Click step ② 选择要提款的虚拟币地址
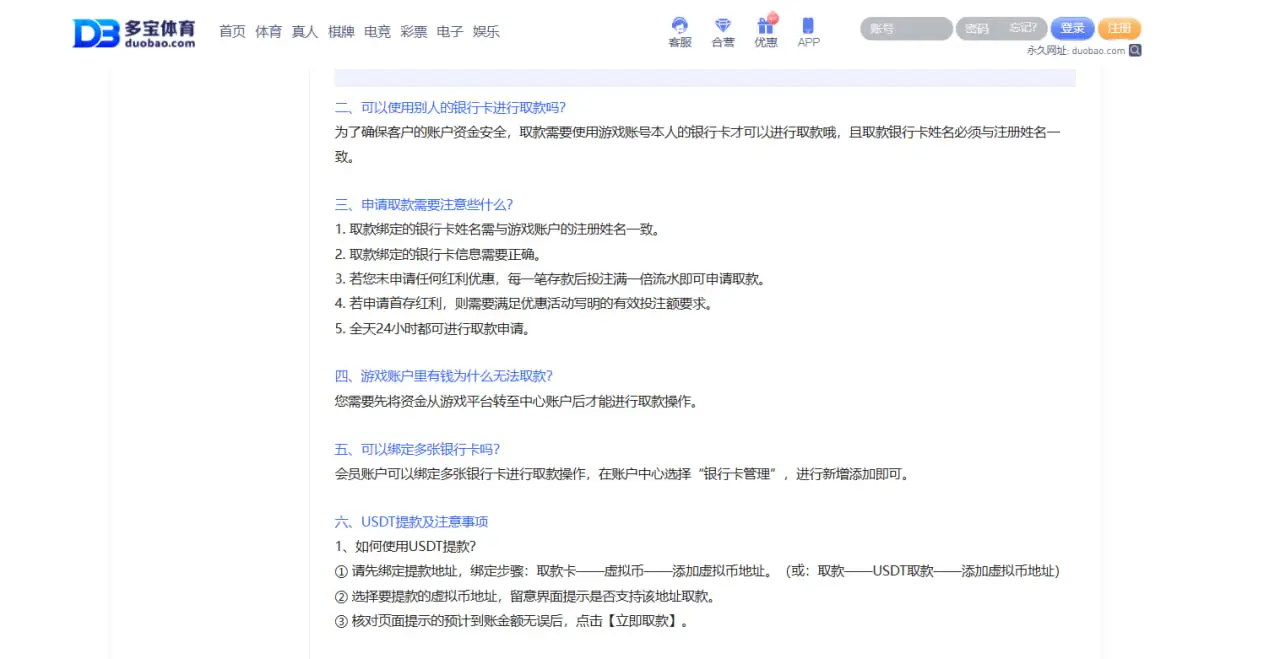Viewport: 1280px width, 659px height. pos(529,596)
